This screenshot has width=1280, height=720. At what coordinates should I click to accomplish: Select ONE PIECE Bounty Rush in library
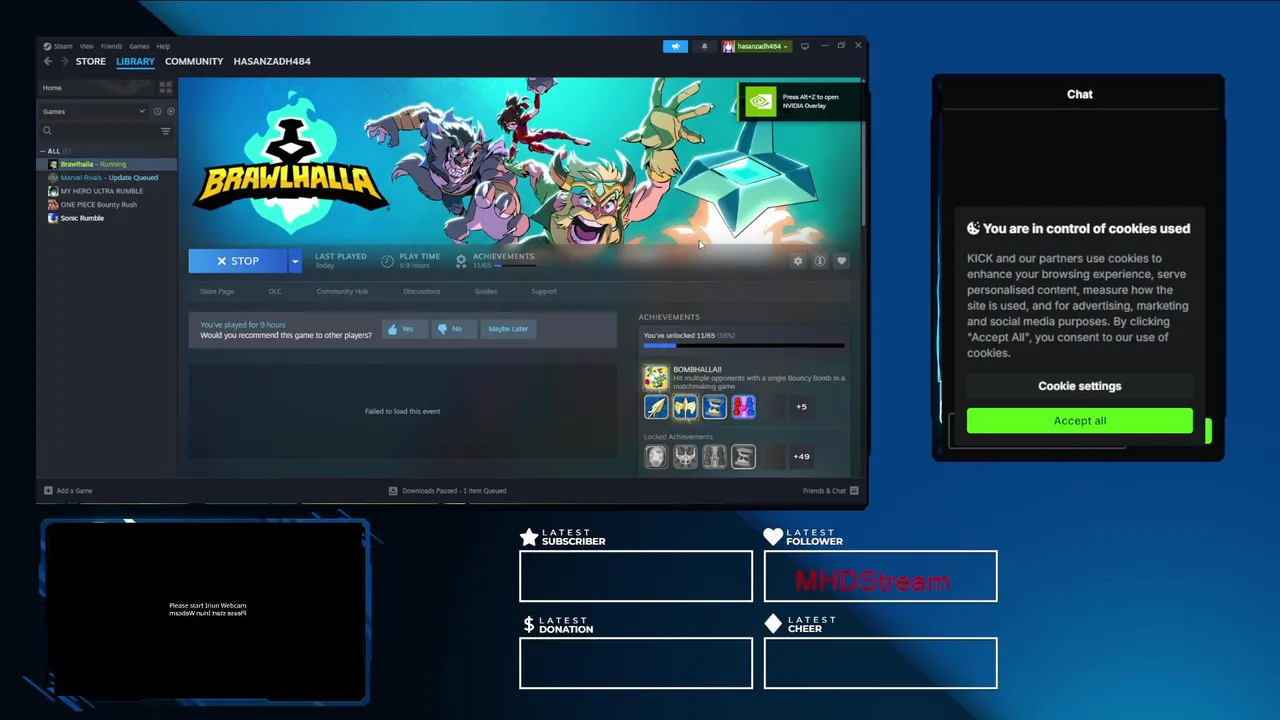click(x=98, y=204)
